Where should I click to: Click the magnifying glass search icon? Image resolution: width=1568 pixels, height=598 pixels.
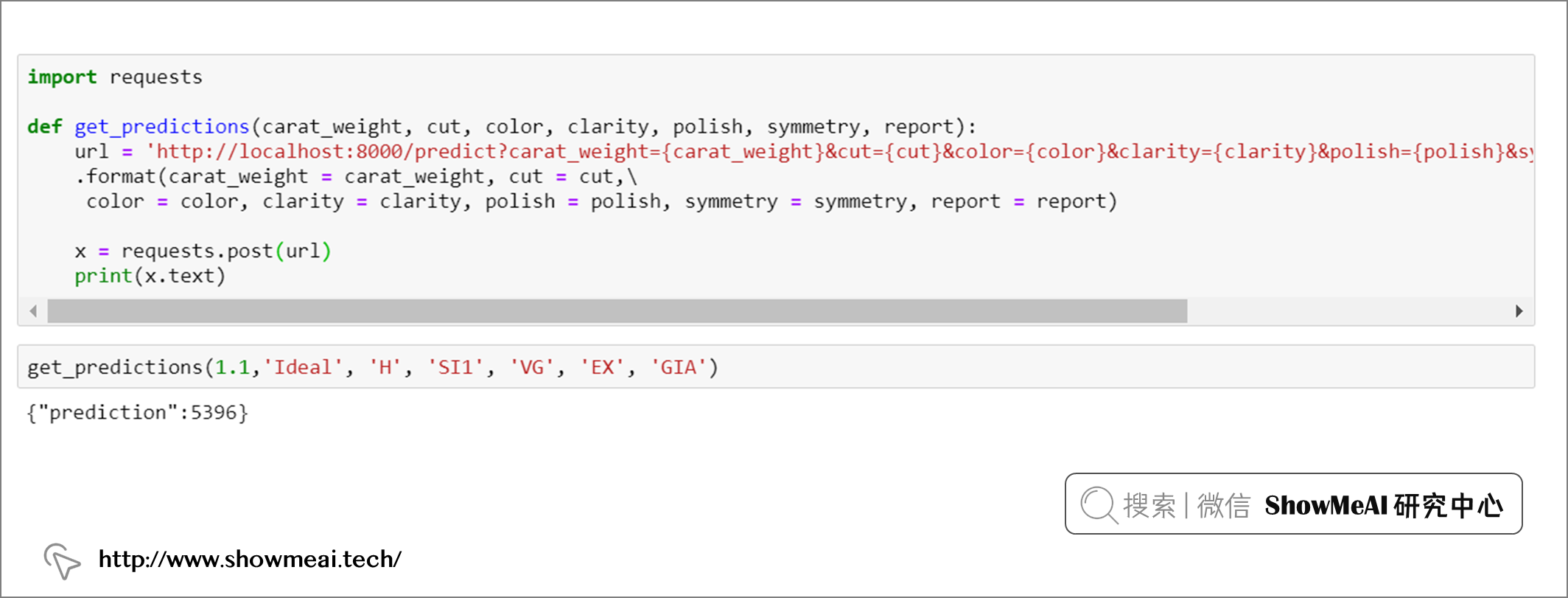[x=1099, y=505]
